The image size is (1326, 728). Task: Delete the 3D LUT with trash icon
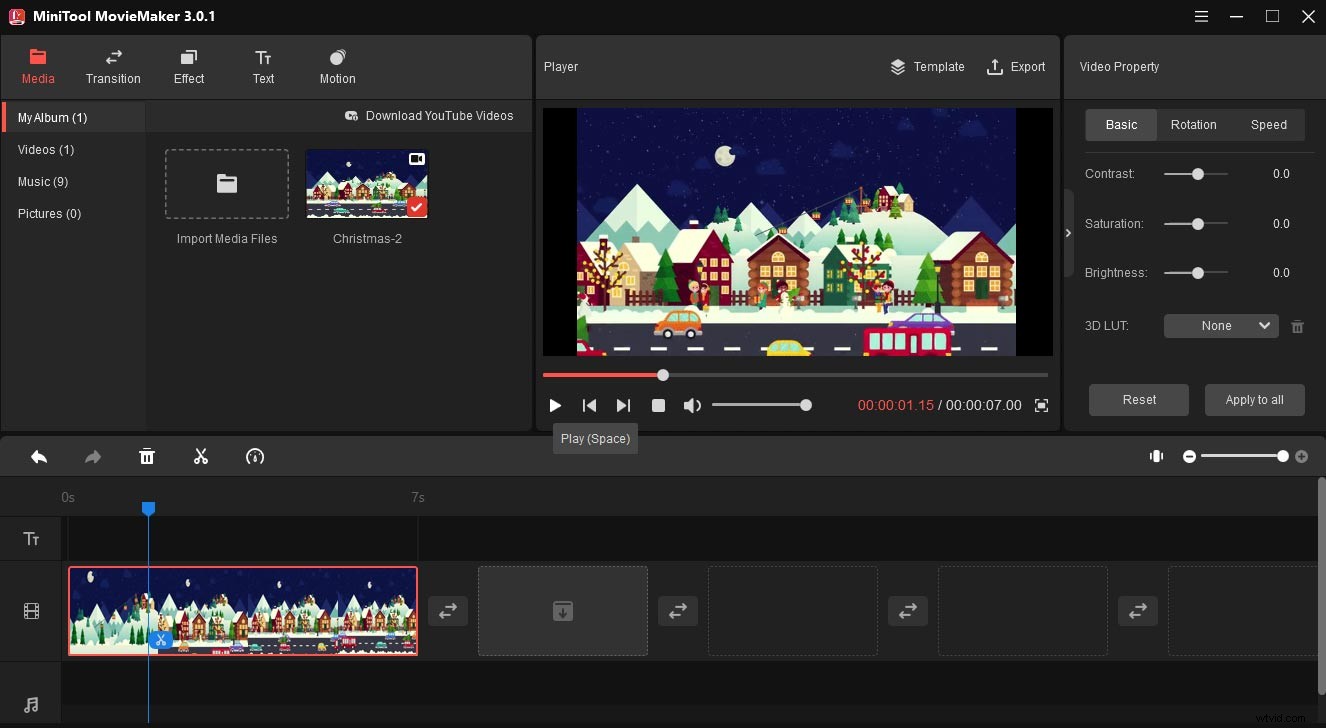pos(1297,326)
